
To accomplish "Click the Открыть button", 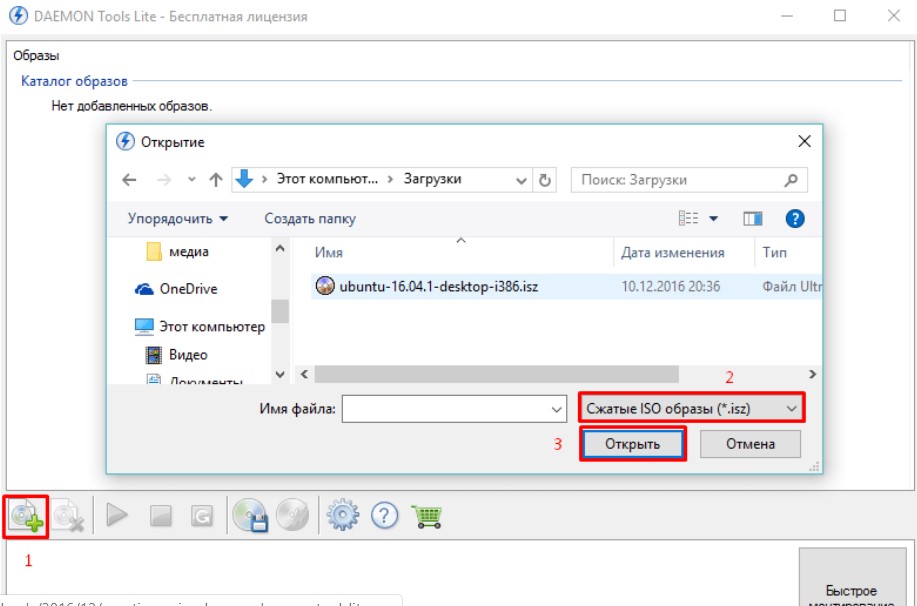I will click(633, 444).
